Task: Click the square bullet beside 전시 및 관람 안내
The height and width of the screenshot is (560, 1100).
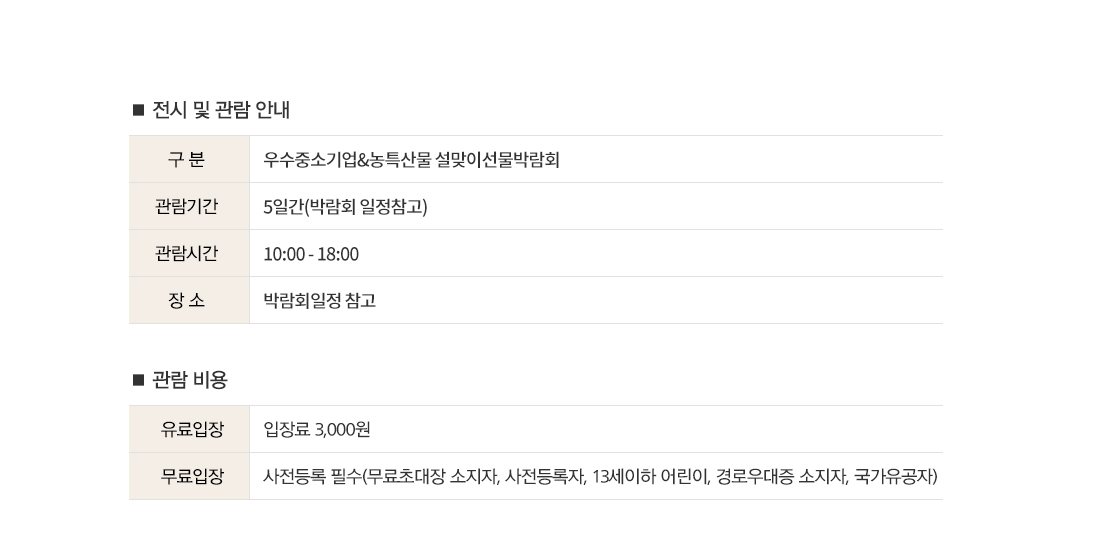Action: point(139,110)
